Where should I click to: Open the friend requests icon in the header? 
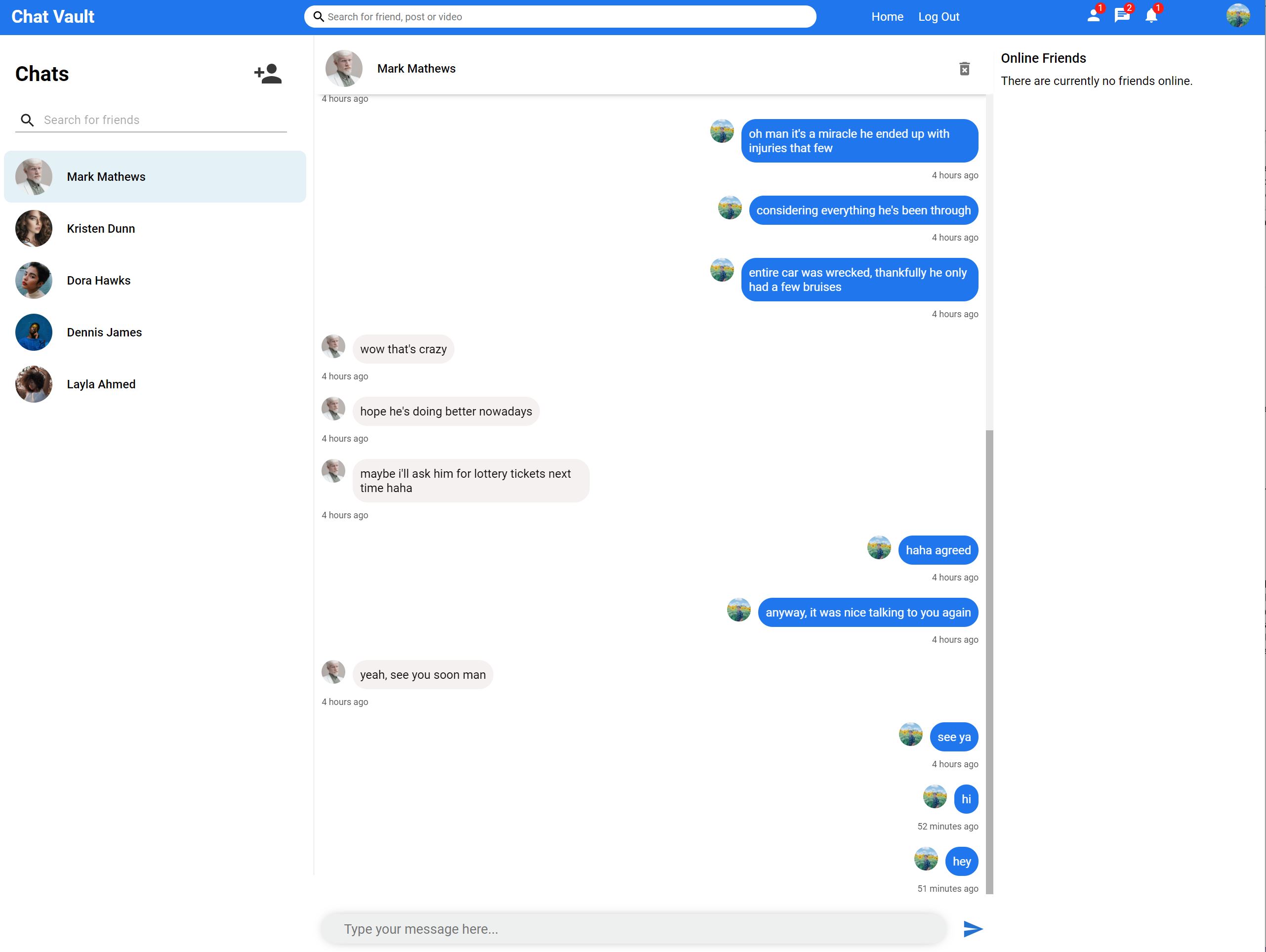pos(1093,15)
